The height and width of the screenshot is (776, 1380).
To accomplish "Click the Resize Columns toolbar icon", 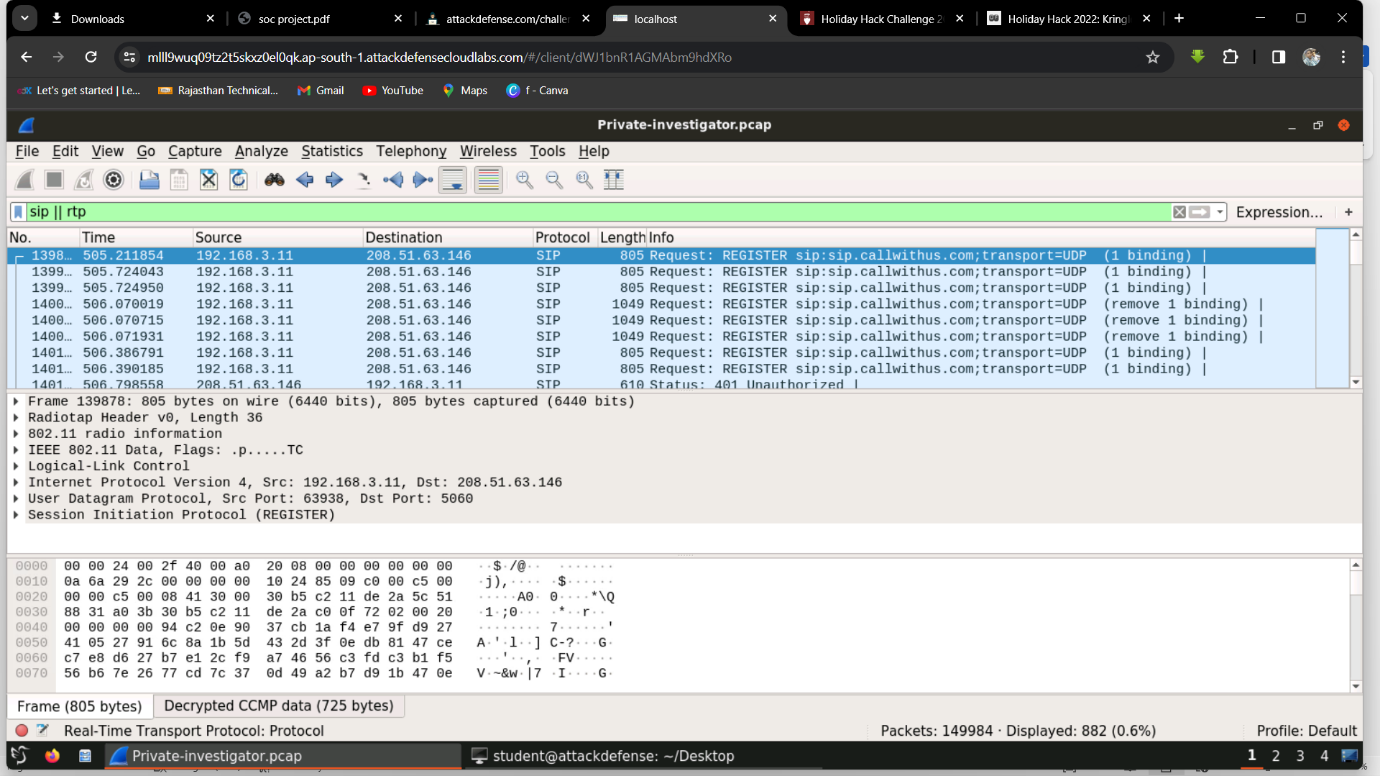I will click(x=614, y=180).
